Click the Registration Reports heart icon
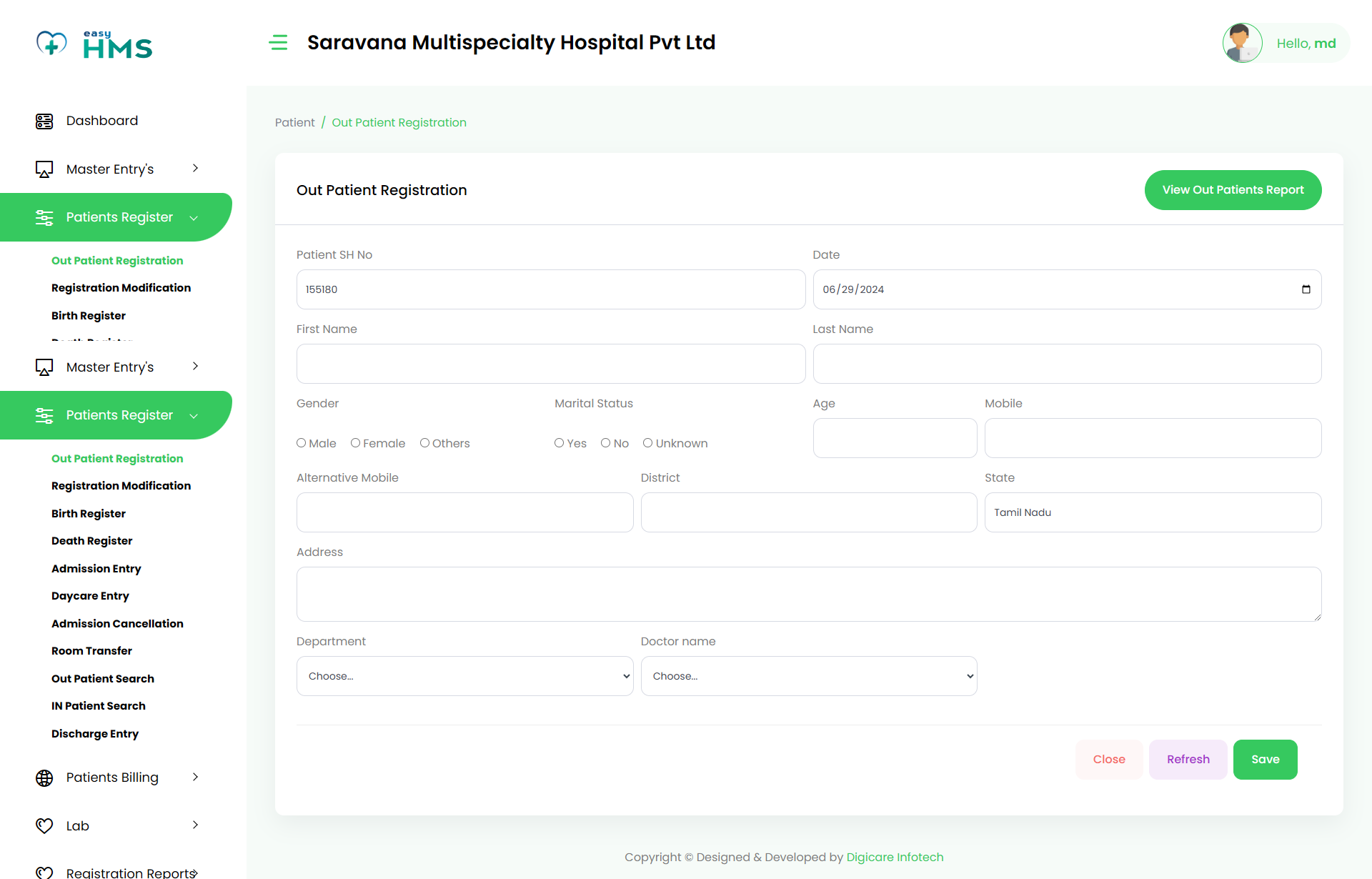 click(x=44, y=873)
